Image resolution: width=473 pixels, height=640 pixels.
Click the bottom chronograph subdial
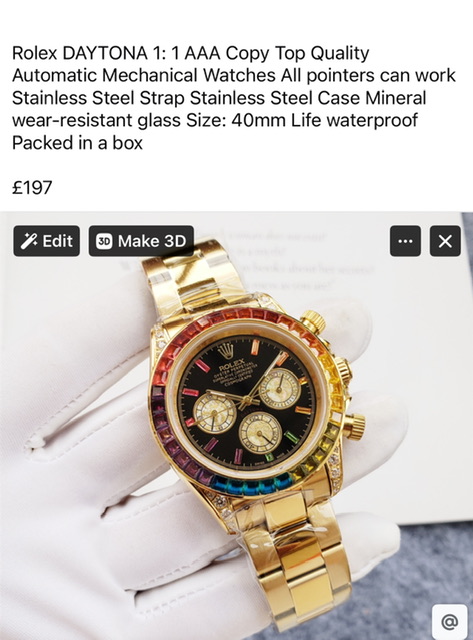[x=260, y=433]
